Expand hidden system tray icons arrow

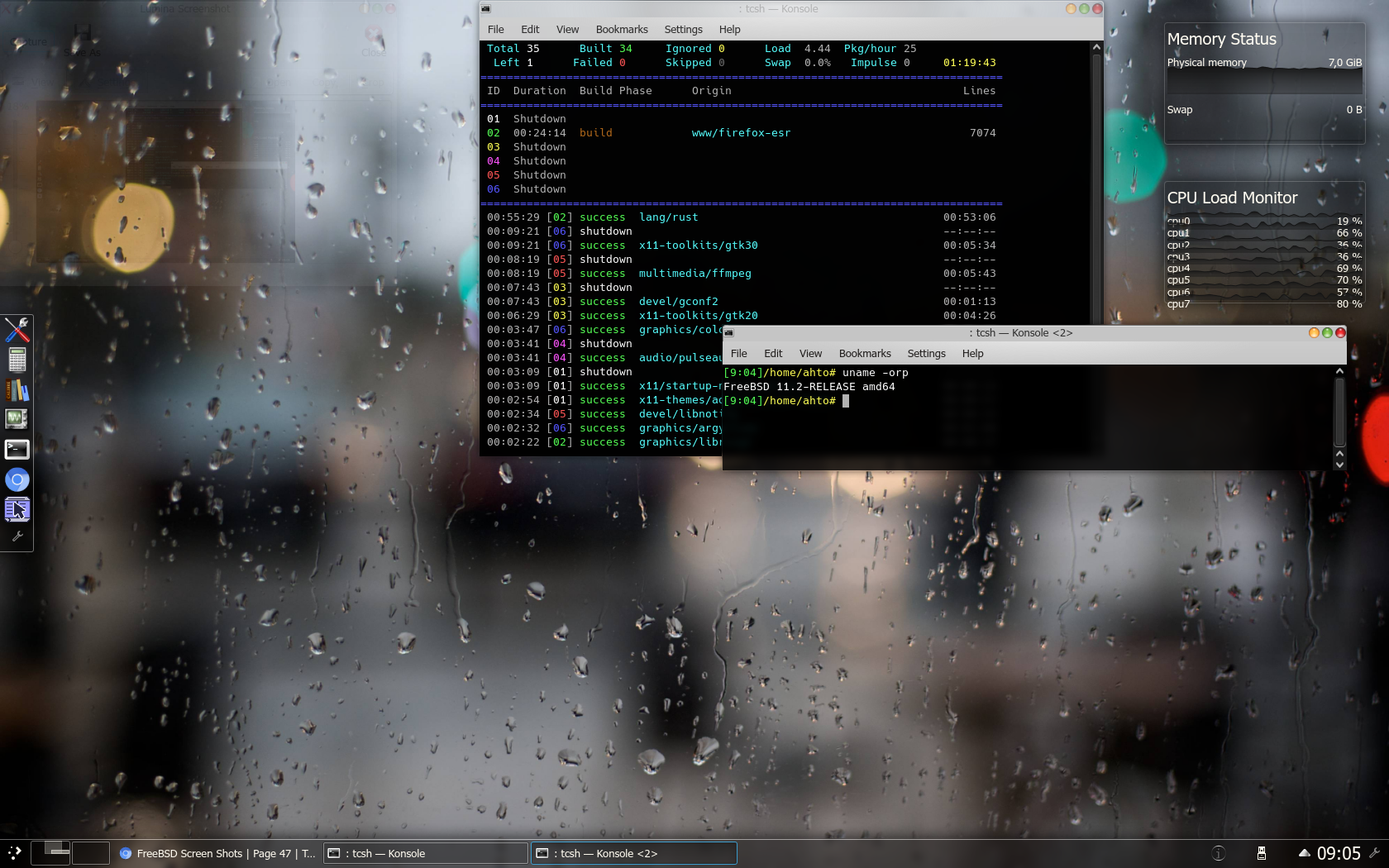tap(1304, 853)
